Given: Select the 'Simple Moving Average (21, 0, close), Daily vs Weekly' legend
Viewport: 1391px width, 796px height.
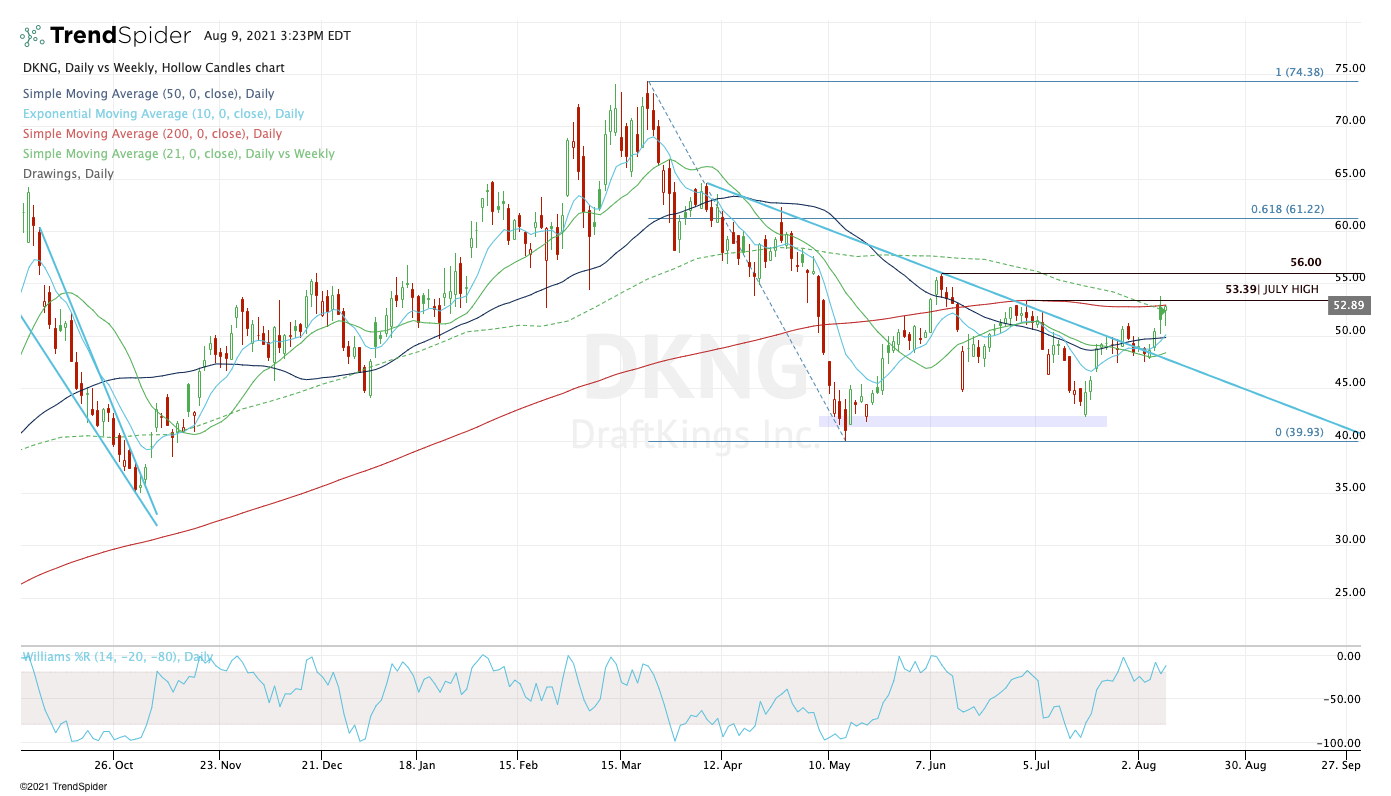Looking at the screenshot, I should [x=178, y=154].
